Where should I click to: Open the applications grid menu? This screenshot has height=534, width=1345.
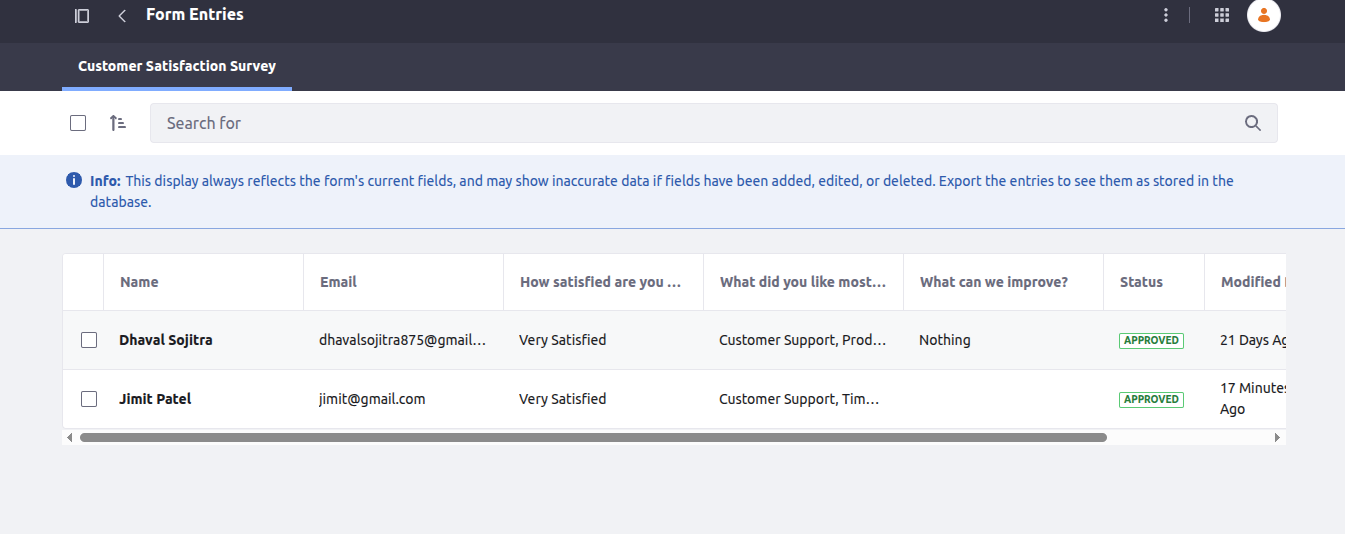[1221, 15]
